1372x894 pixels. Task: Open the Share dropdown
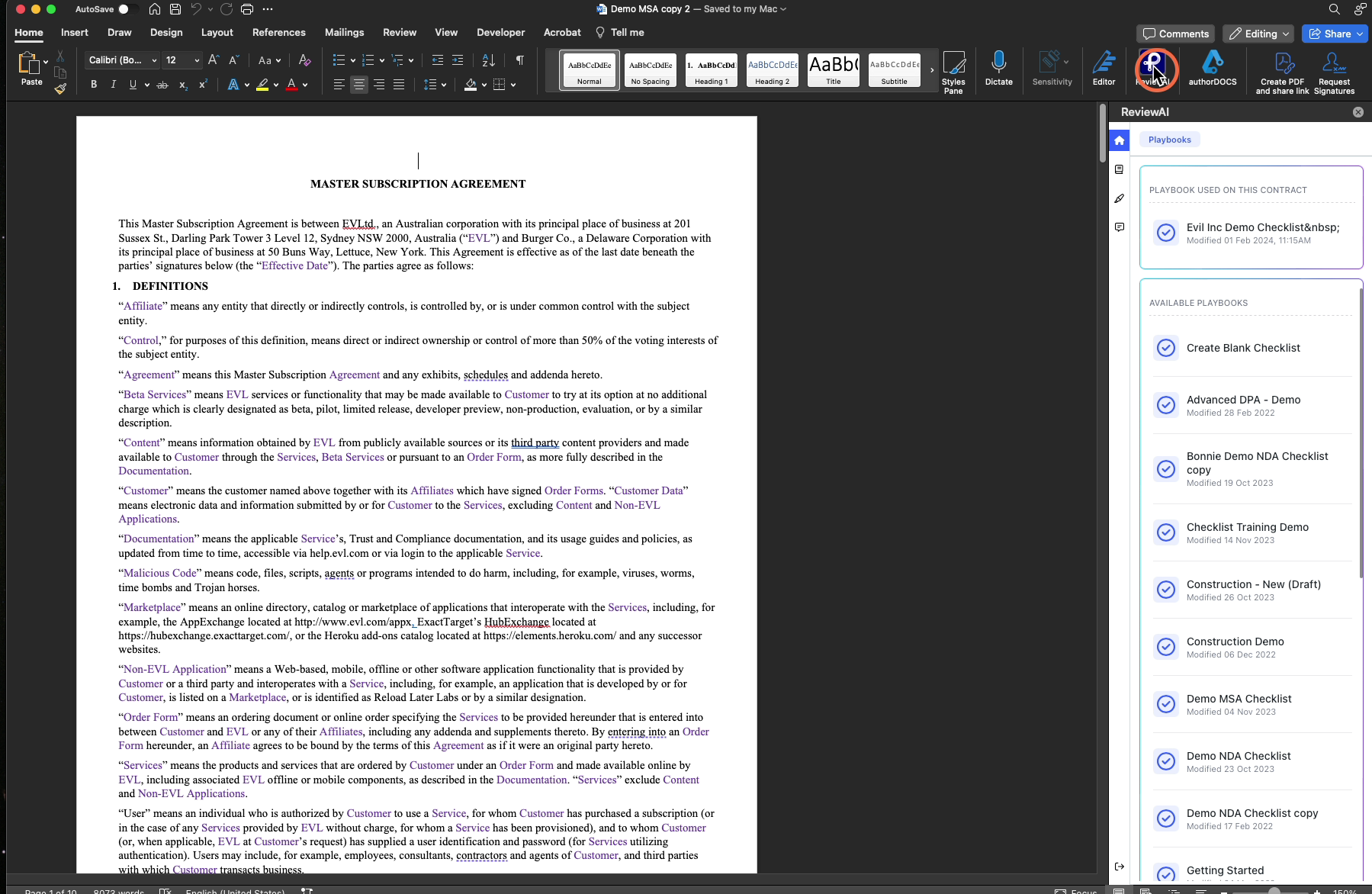pyautogui.click(x=1359, y=34)
